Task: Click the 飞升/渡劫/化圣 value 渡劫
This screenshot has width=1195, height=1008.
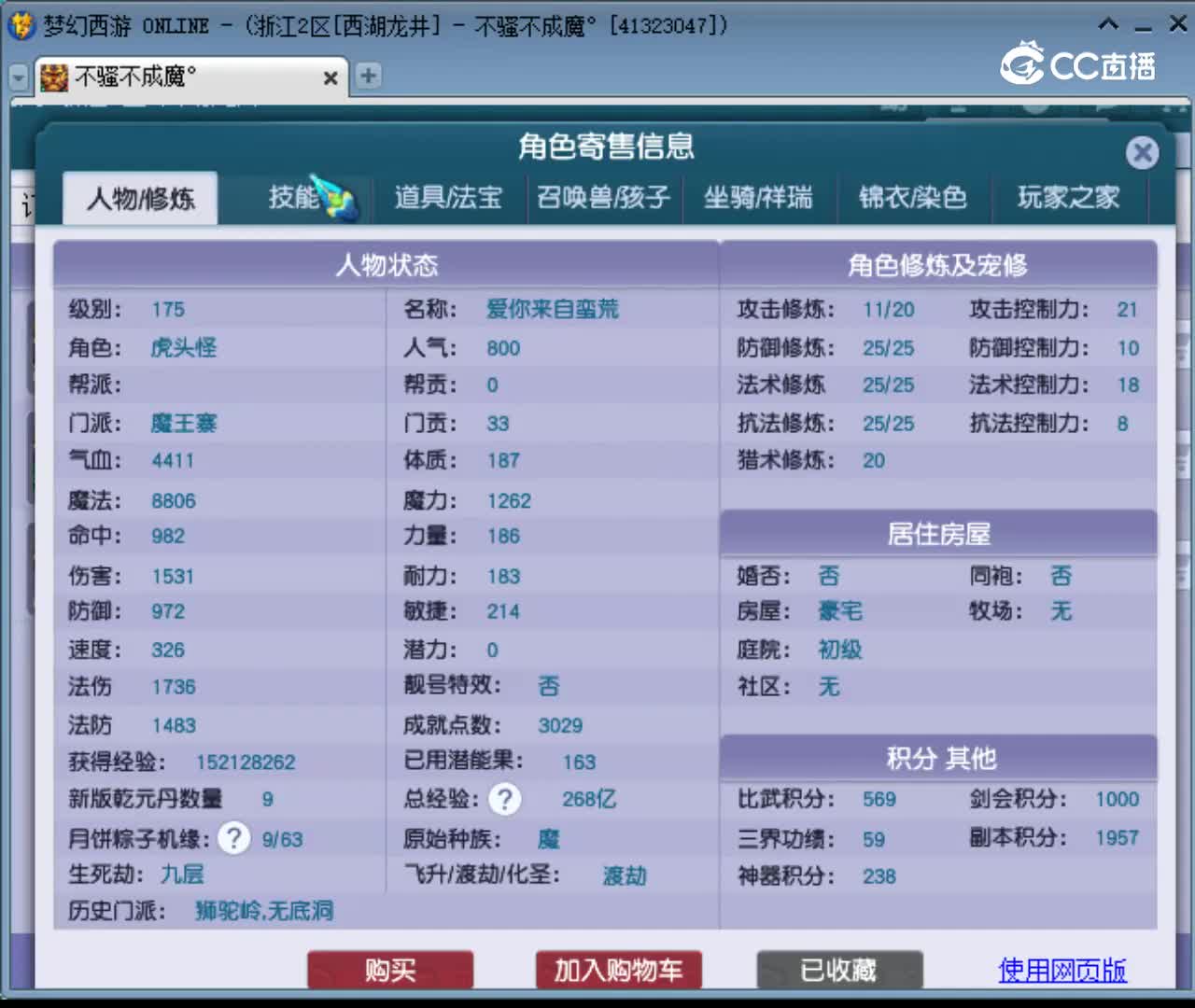Action: 625,875
